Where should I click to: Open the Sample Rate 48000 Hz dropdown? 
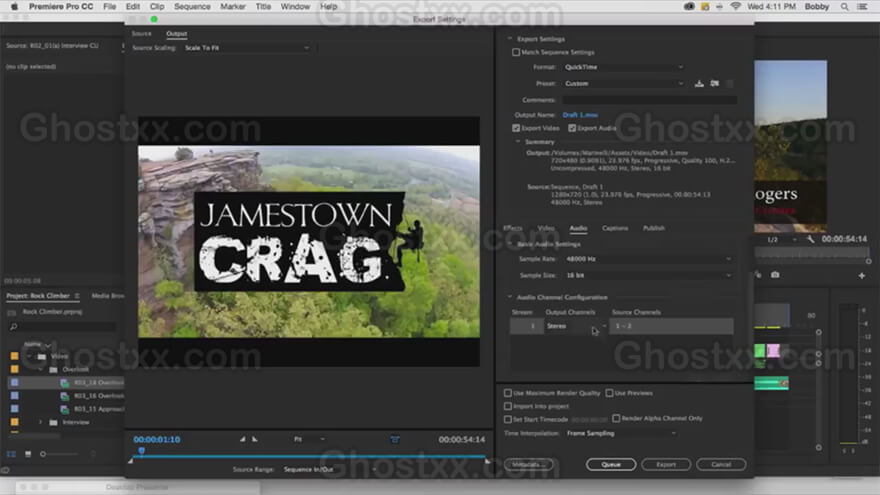coord(648,259)
